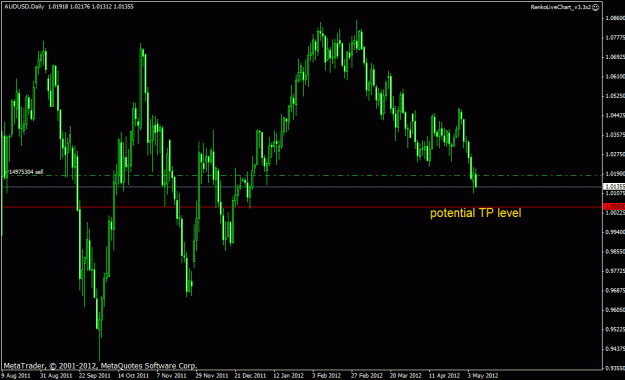Click the white current price tag 1.01355
The width and height of the screenshot is (625, 380).
point(614,187)
